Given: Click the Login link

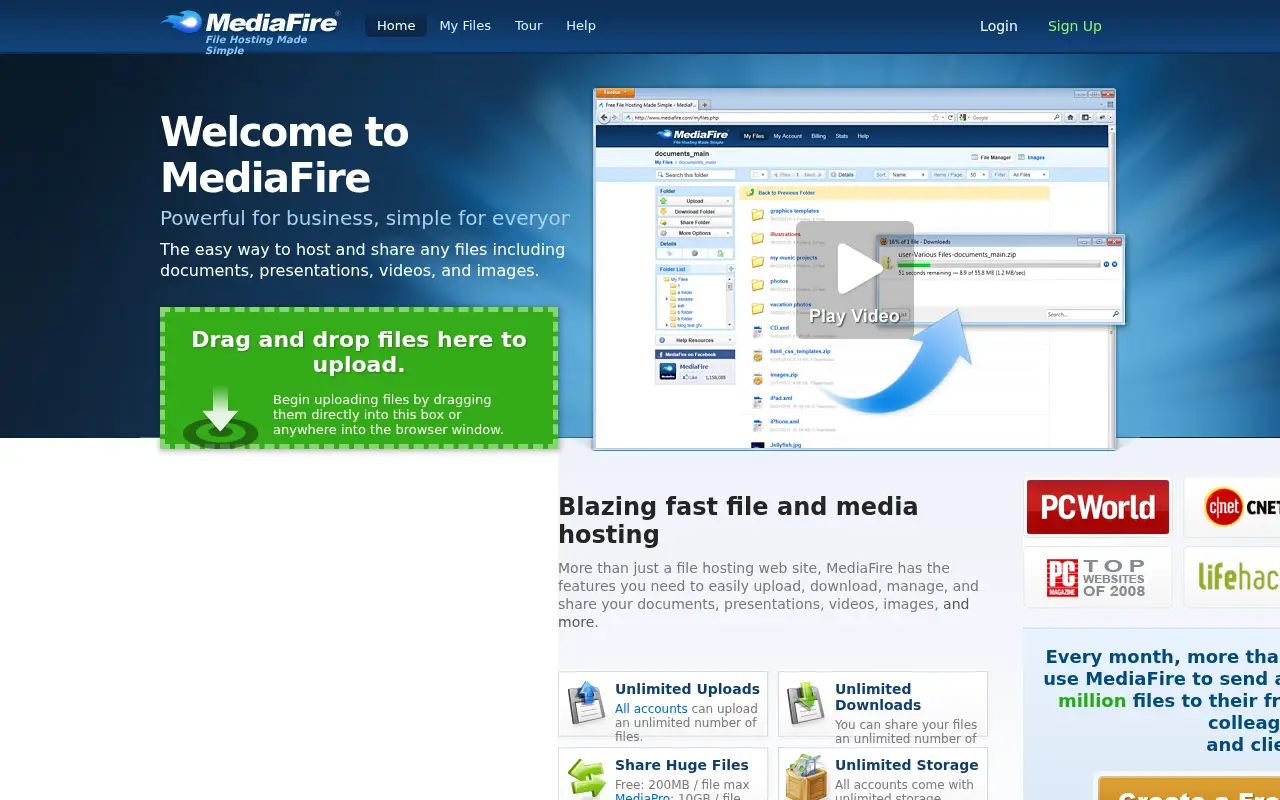Looking at the screenshot, I should [998, 26].
